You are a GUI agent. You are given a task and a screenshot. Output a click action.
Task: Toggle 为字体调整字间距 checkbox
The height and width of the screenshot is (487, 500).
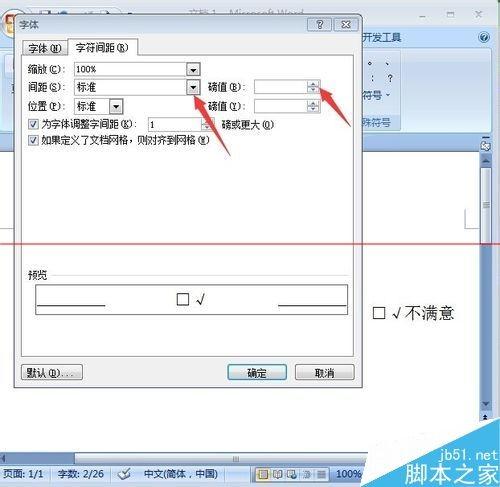click(33, 124)
